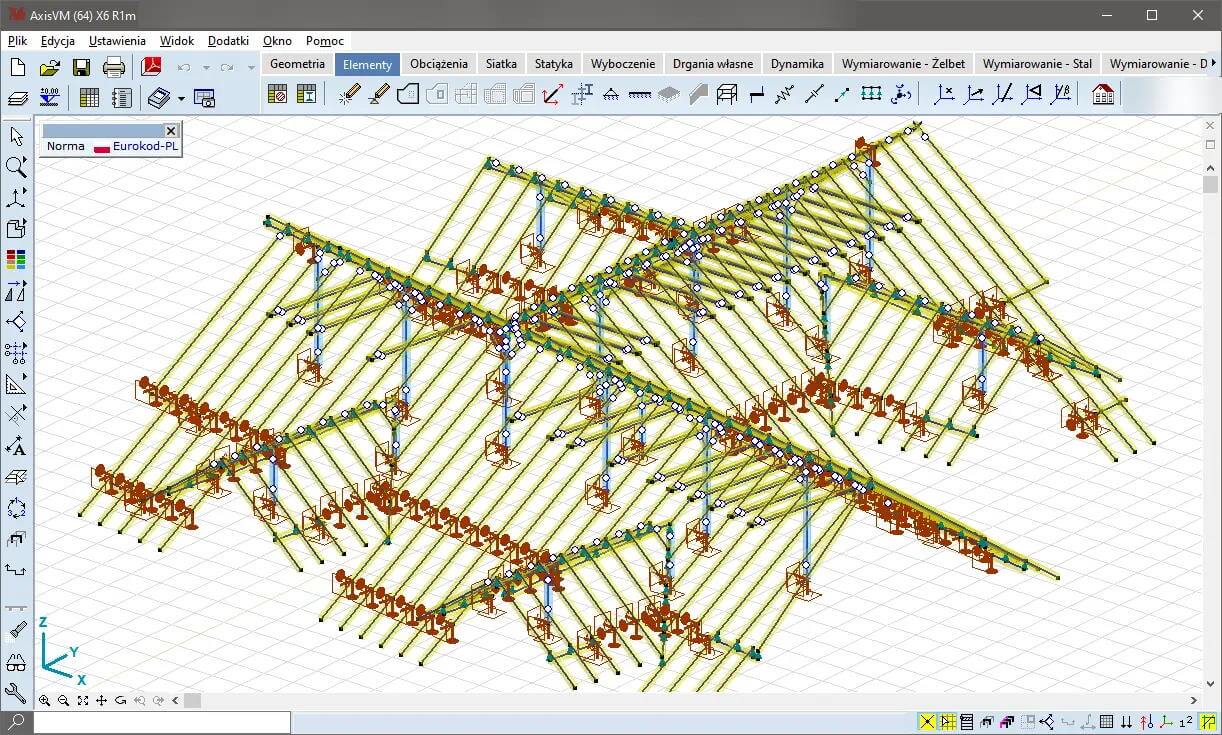Switch to the Obciążenia tab
Image resolution: width=1222 pixels, height=735 pixels.
438,63
